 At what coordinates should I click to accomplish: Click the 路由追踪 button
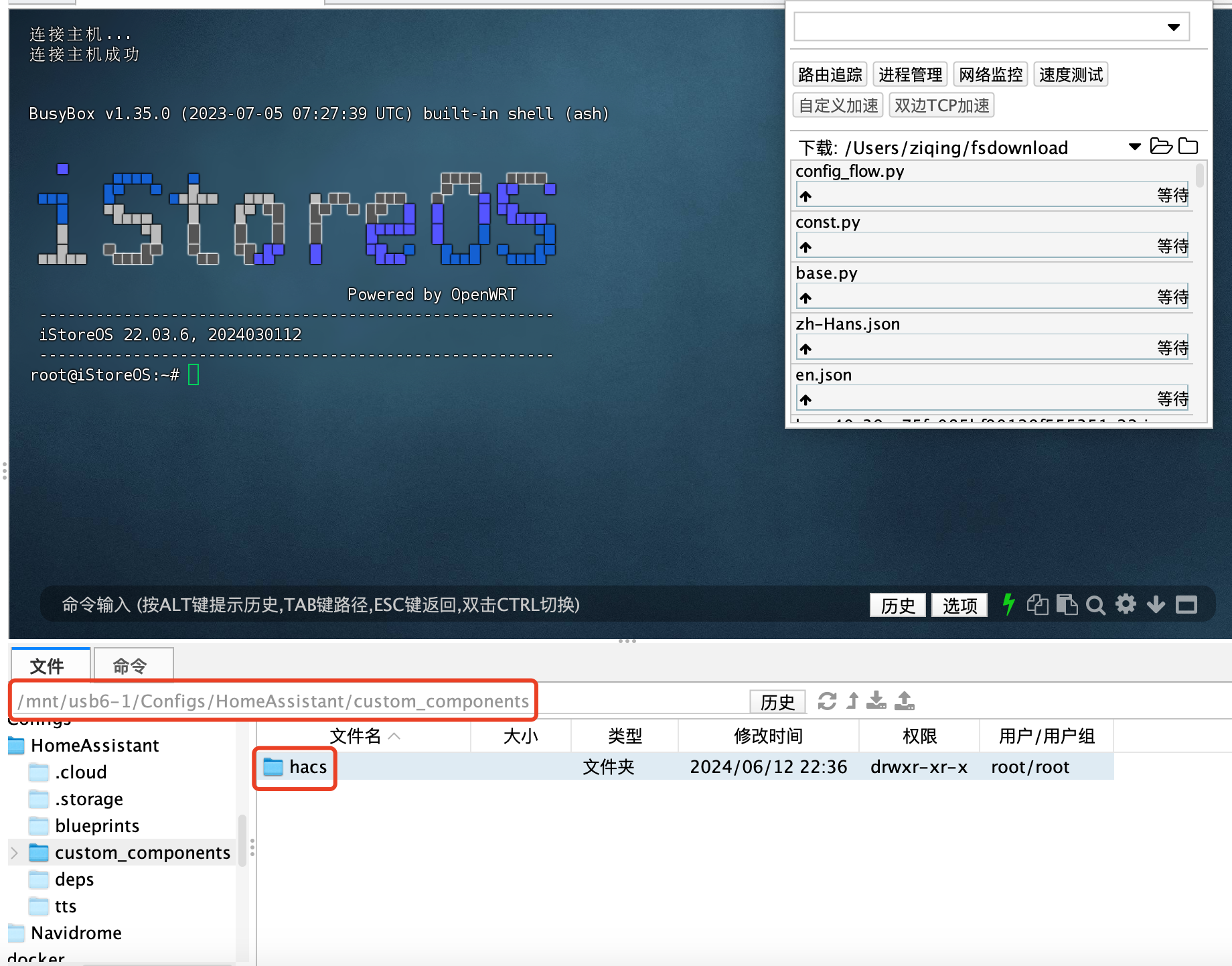[x=830, y=74]
